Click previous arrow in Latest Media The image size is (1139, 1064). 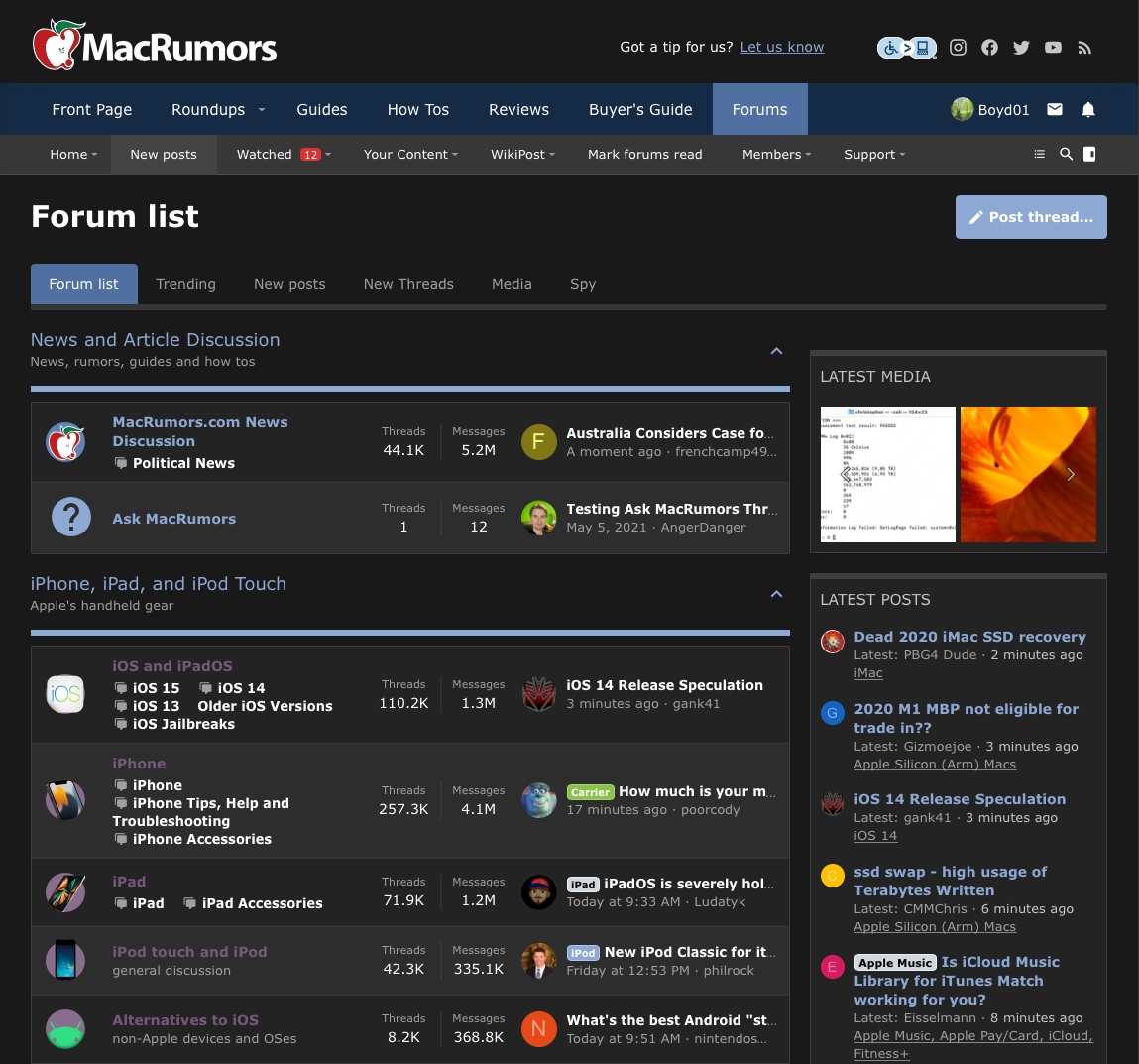coord(847,475)
